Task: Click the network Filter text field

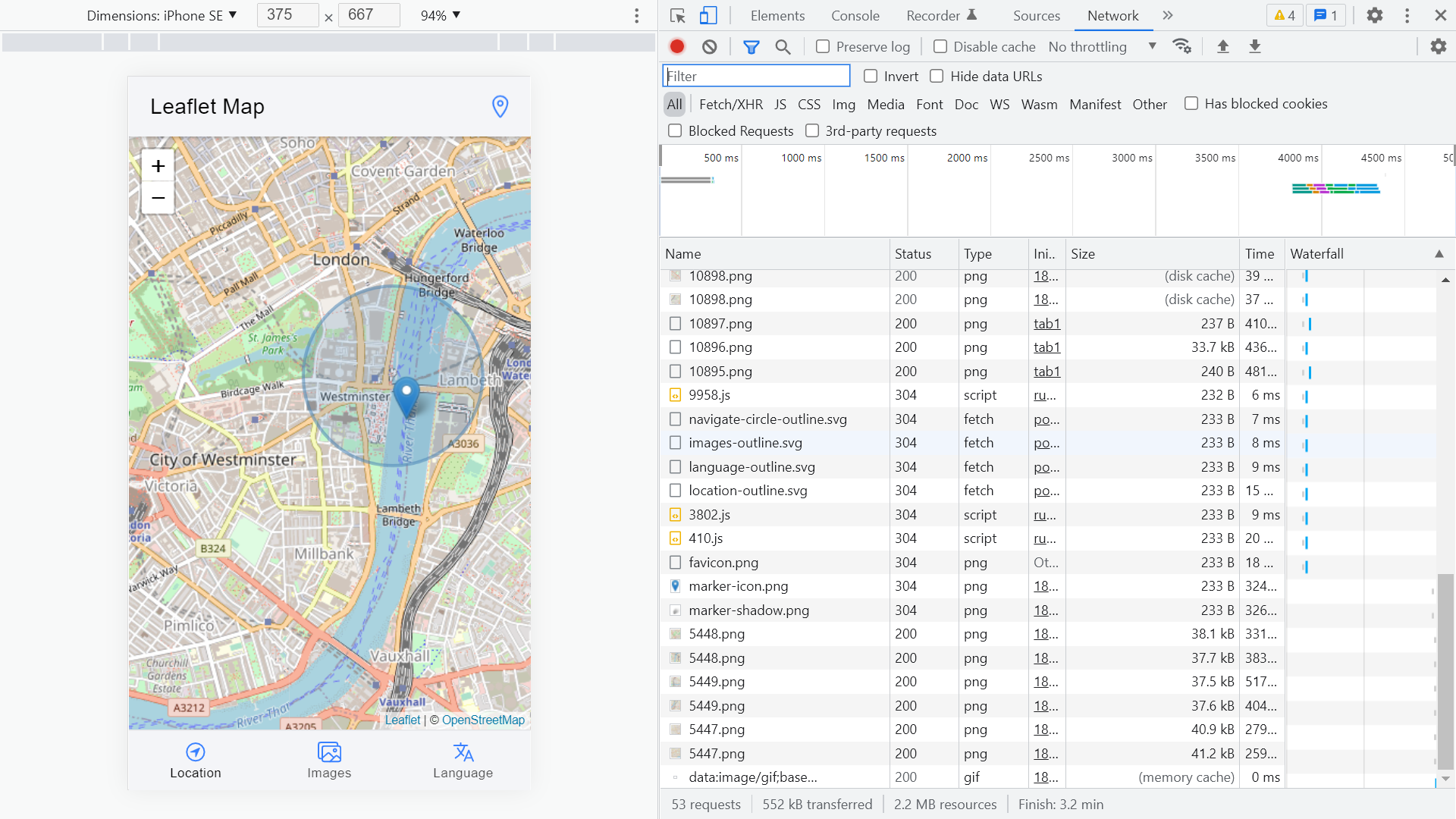Action: pyautogui.click(x=756, y=76)
